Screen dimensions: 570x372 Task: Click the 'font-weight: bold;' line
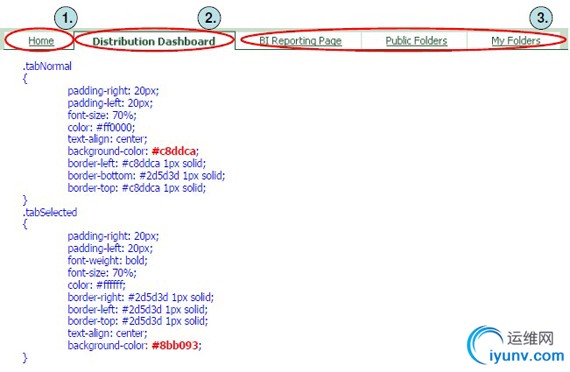pyautogui.click(x=108, y=260)
